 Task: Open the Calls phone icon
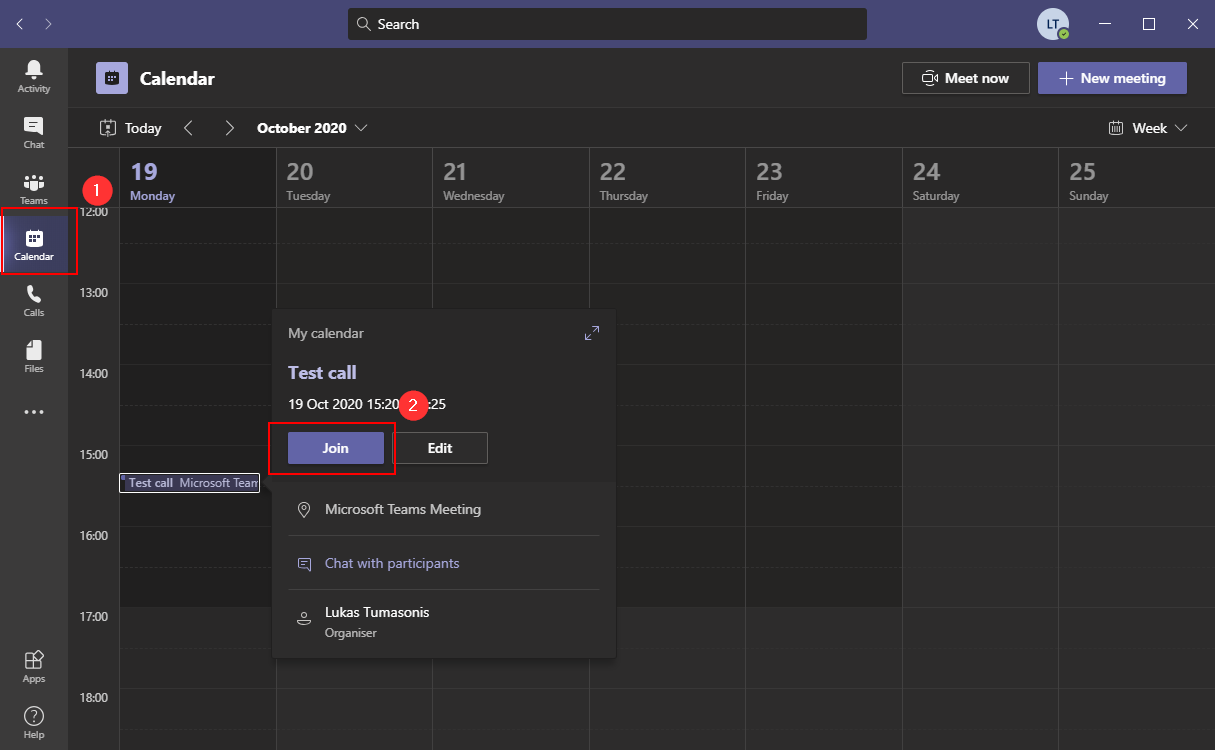34,300
